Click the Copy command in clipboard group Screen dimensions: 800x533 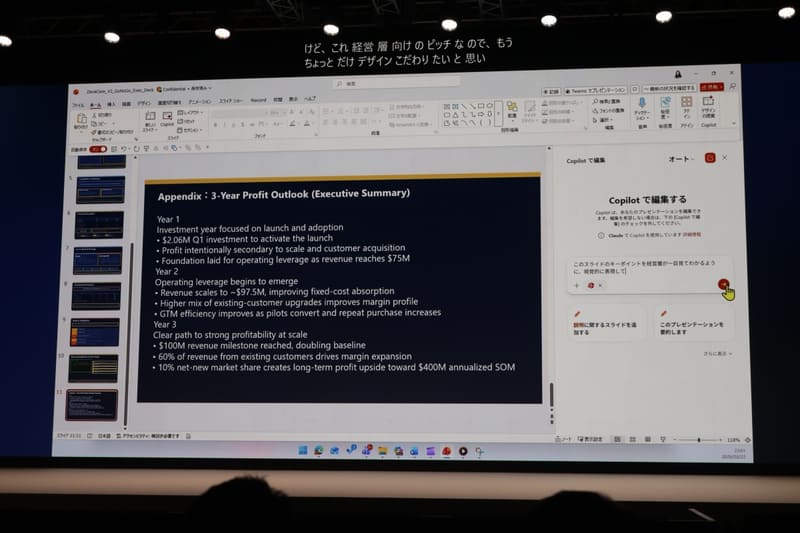pyautogui.click(x=102, y=123)
